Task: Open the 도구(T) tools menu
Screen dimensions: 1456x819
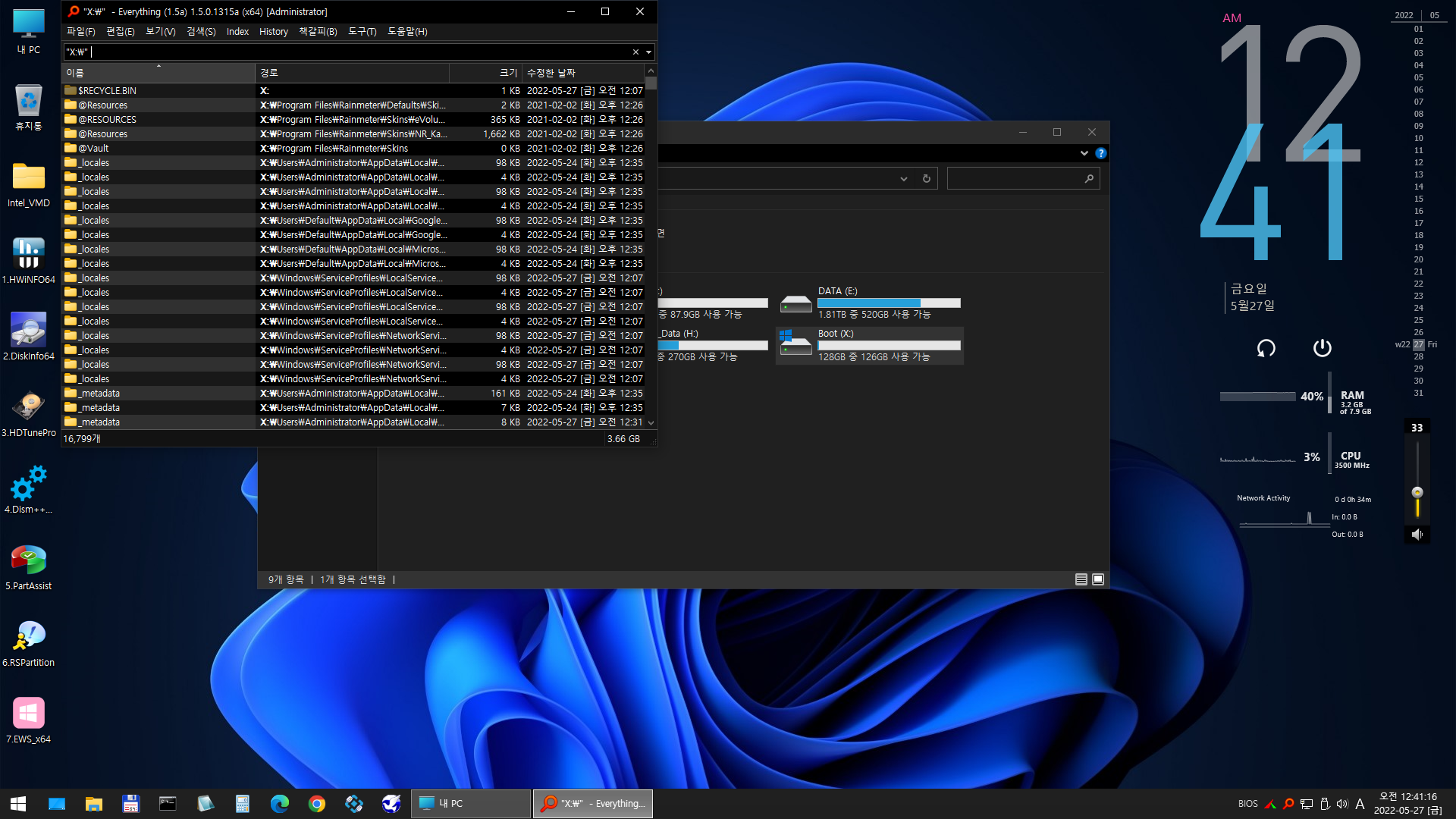Action: click(362, 32)
